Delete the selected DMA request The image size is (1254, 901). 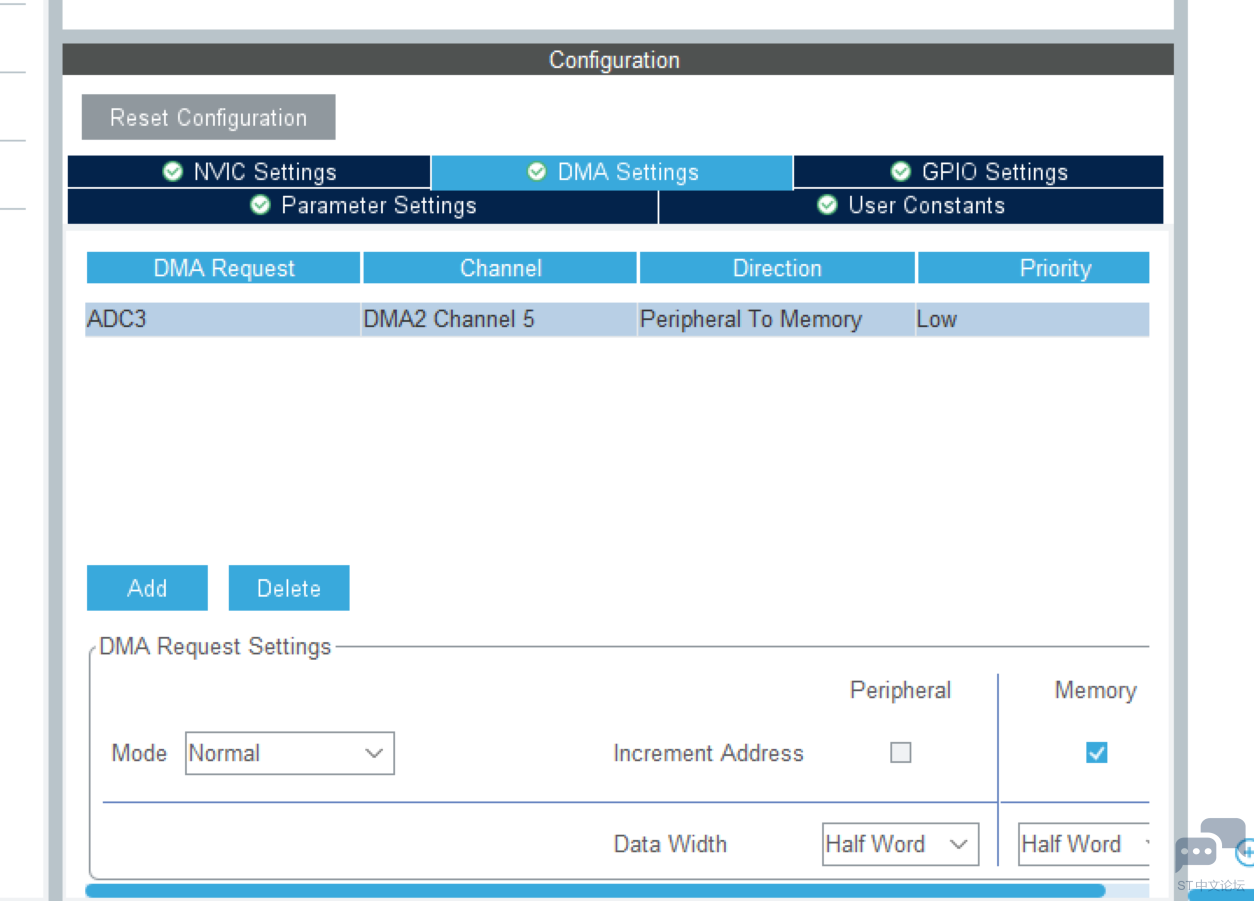[x=289, y=588]
